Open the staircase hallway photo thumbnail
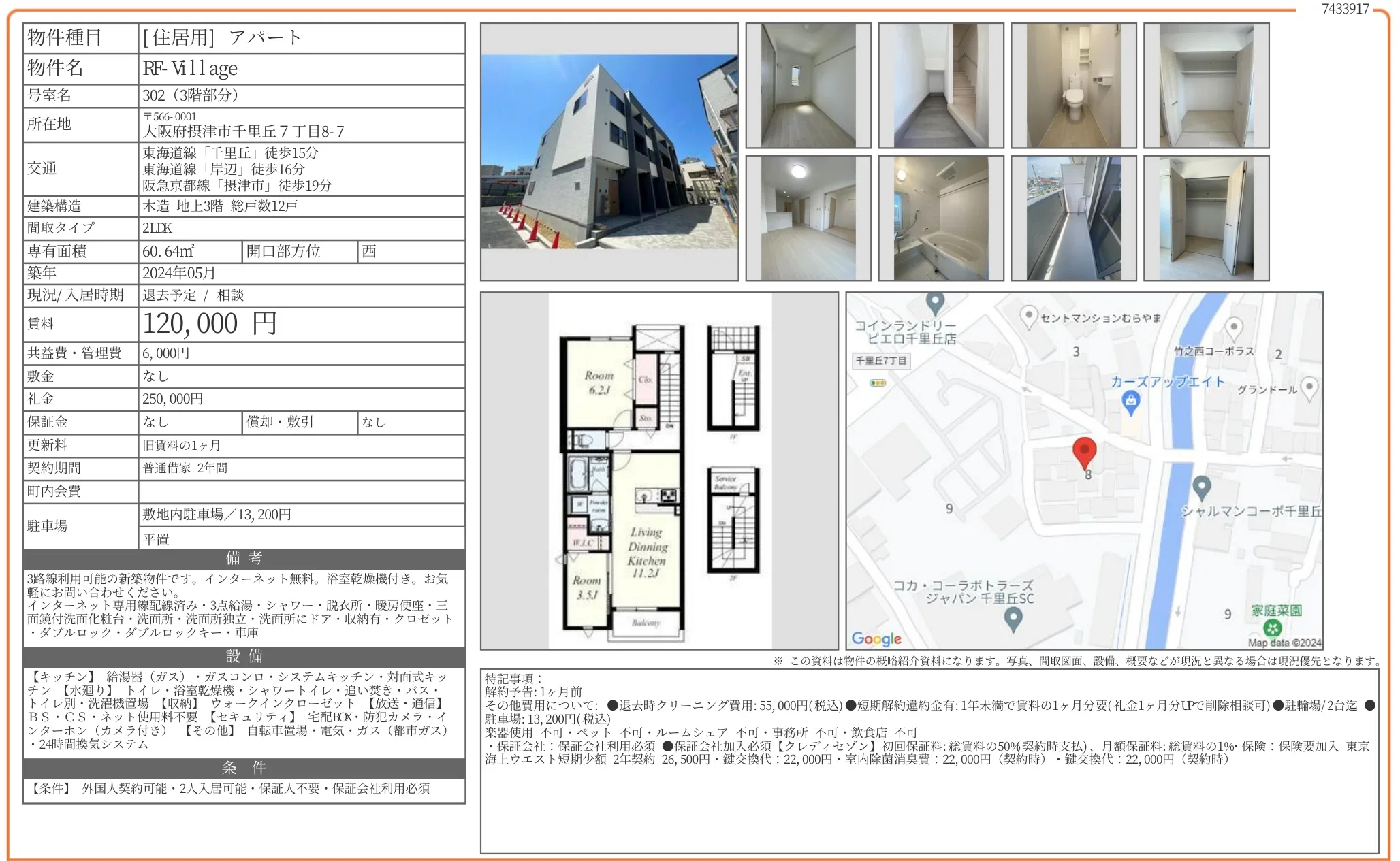 [x=940, y=85]
